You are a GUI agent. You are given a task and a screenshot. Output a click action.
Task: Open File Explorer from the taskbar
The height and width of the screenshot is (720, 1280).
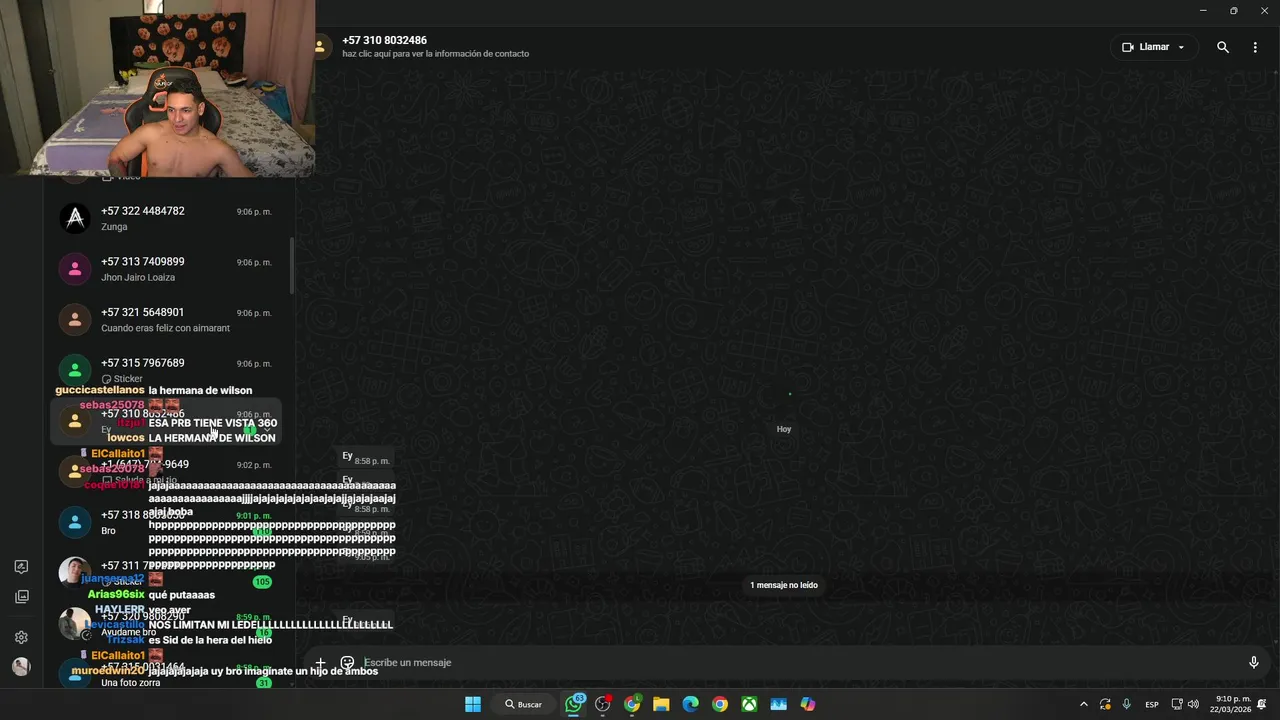pyautogui.click(x=661, y=704)
